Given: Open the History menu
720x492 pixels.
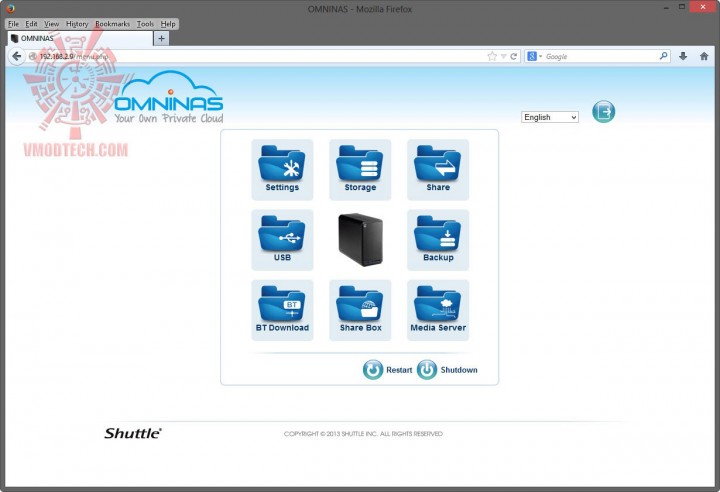Looking at the screenshot, I should click(77, 24).
